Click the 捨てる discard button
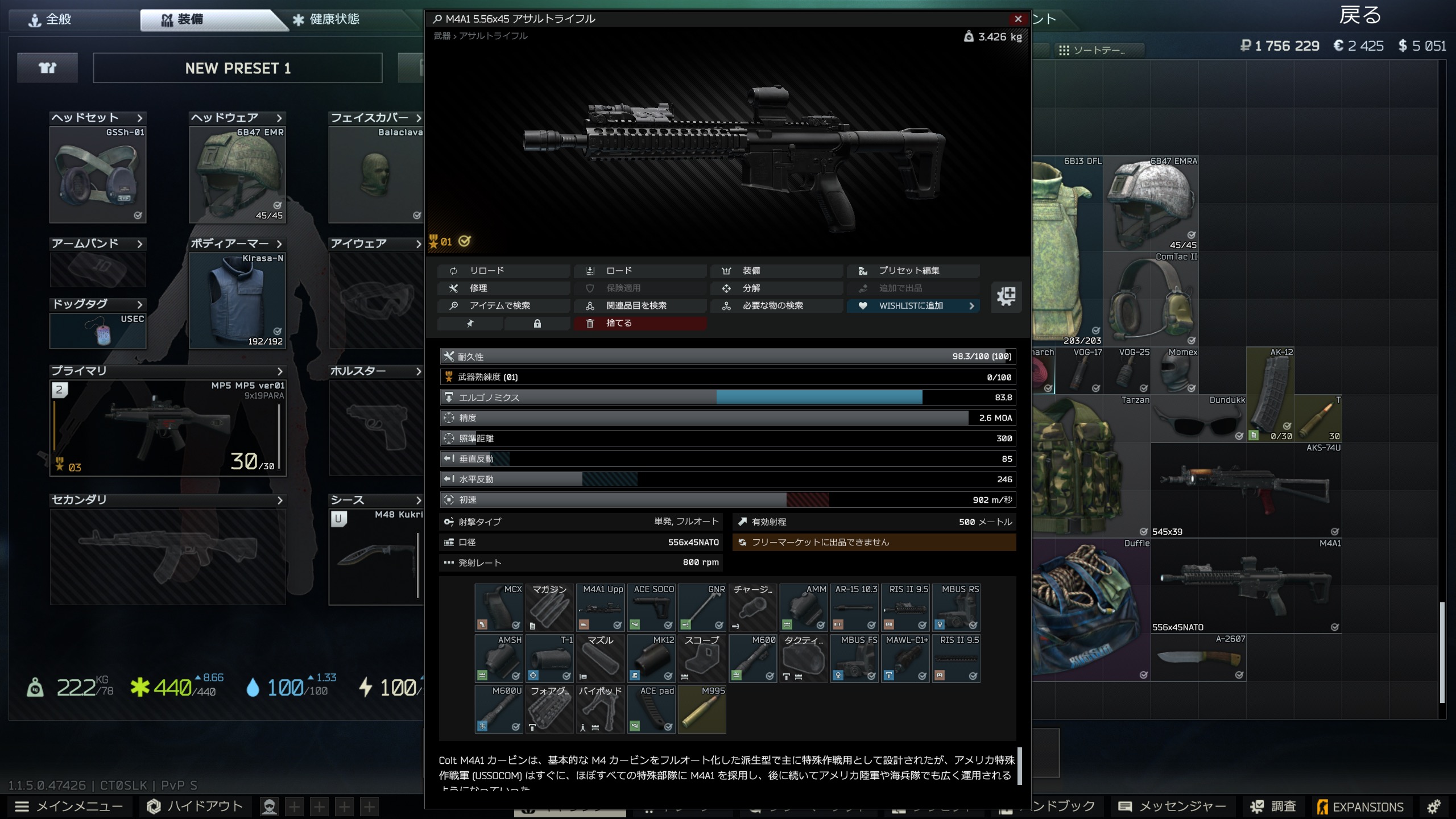 point(640,324)
